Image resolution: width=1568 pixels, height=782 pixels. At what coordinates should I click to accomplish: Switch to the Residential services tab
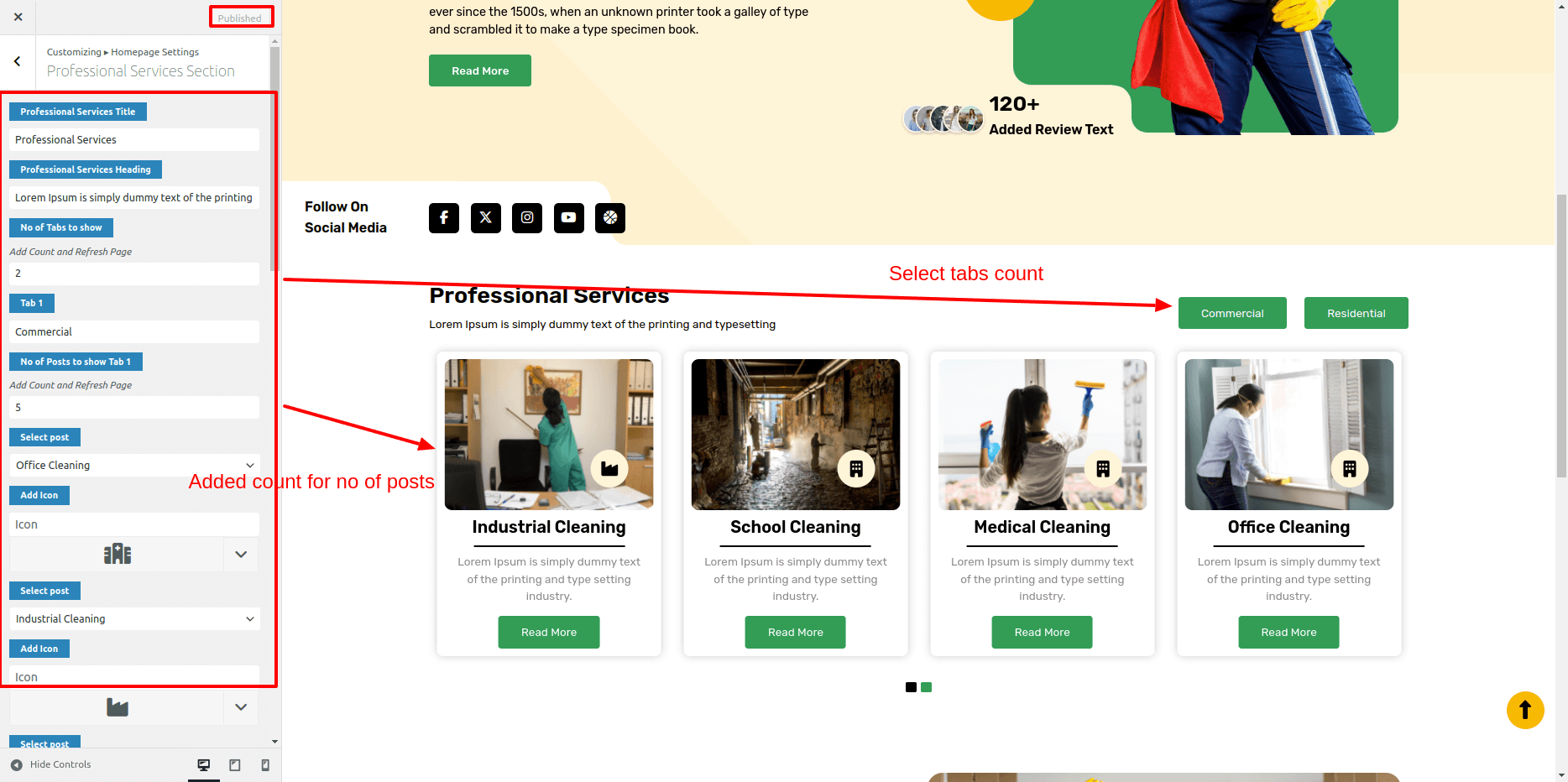pyautogui.click(x=1356, y=313)
